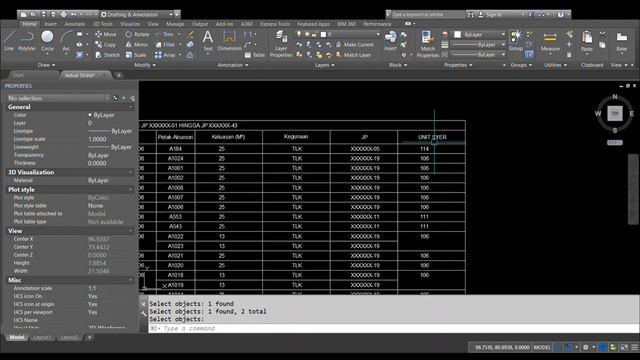Add new layout with plus button
The image size is (640, 360).
click(x=89, y=337)
